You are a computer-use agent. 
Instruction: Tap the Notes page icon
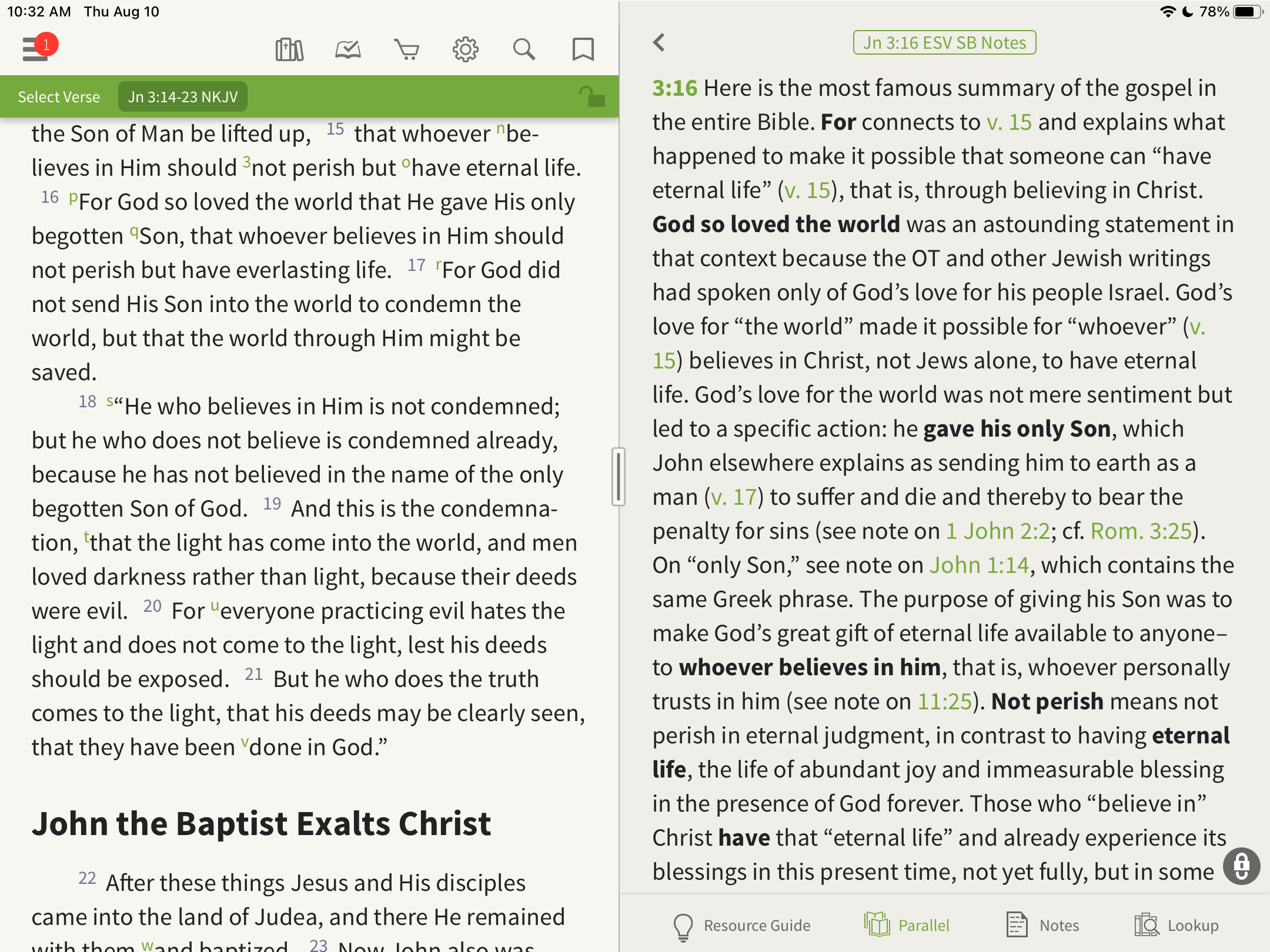pyautogui.click(x=1017, y=925)
